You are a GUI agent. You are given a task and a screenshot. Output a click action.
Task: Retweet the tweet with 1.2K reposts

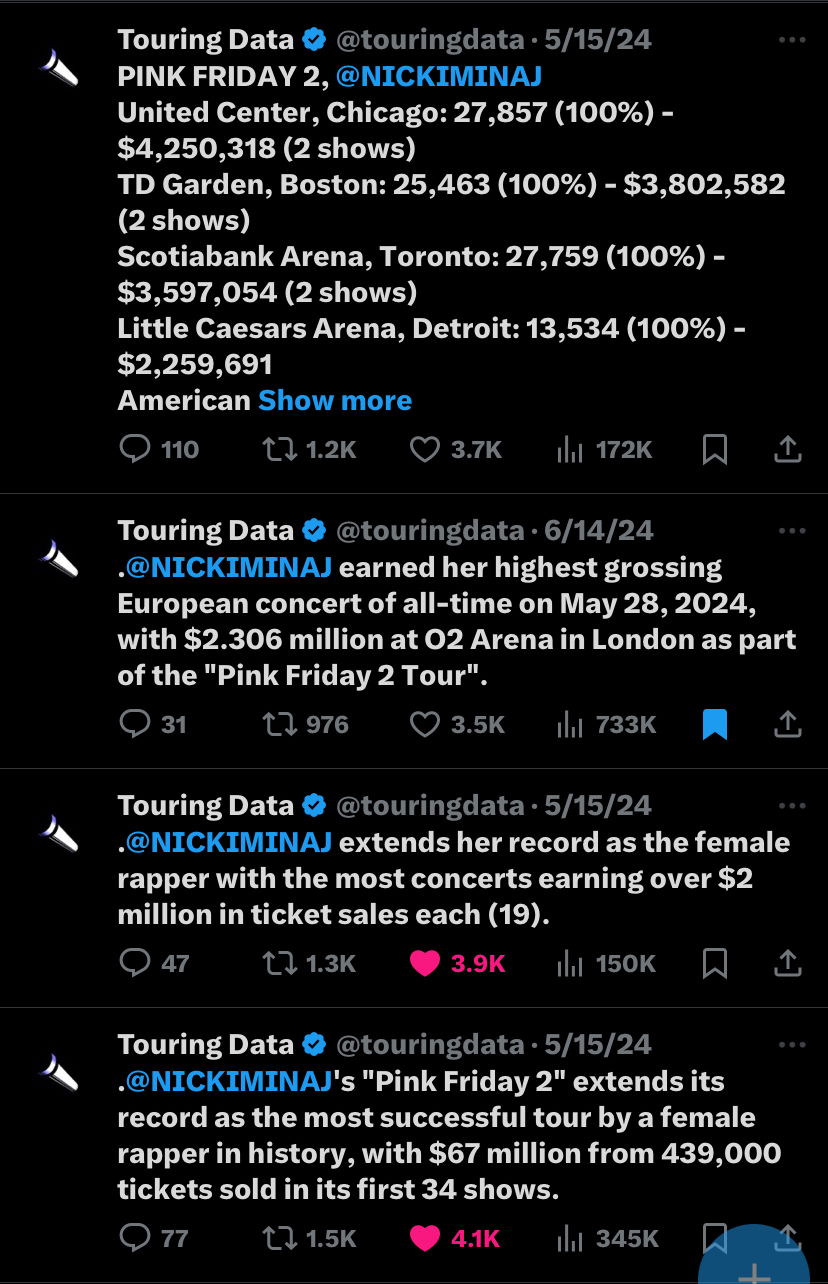308,450
